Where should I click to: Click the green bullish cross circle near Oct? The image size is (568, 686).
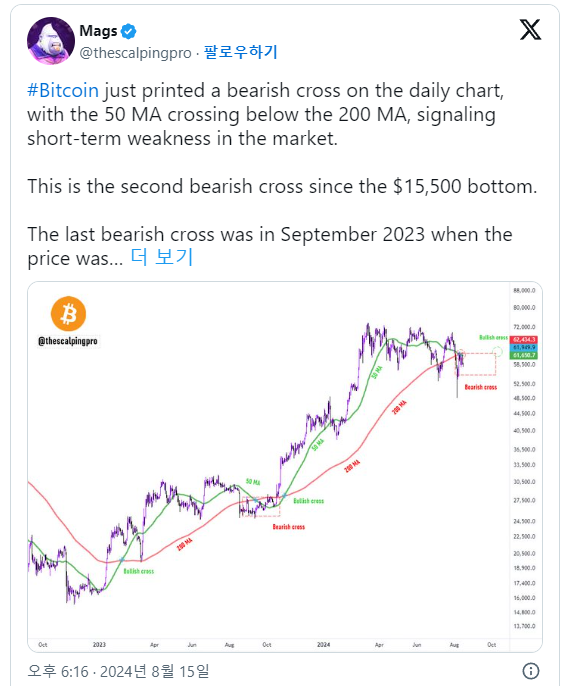(x=497, y=351)
